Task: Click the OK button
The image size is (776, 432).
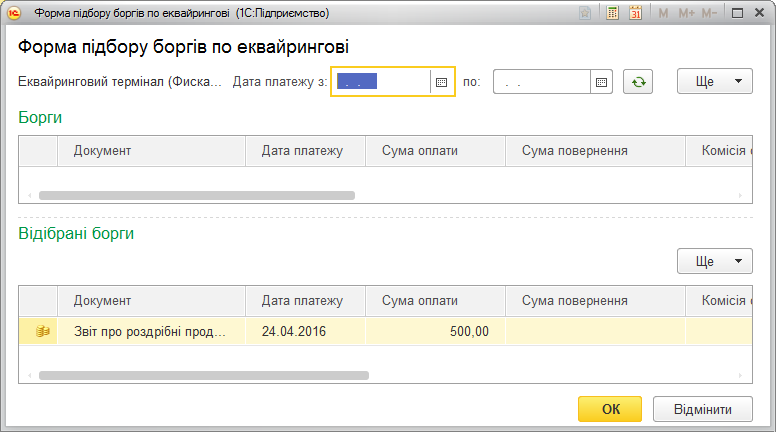Action: tap(610, 409)
